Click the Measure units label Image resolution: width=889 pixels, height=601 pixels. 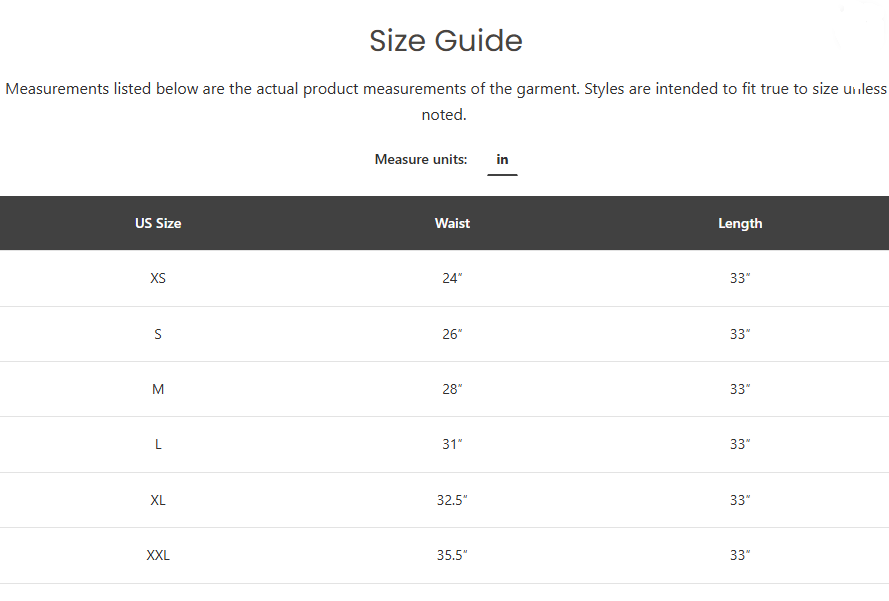[421, 160]
